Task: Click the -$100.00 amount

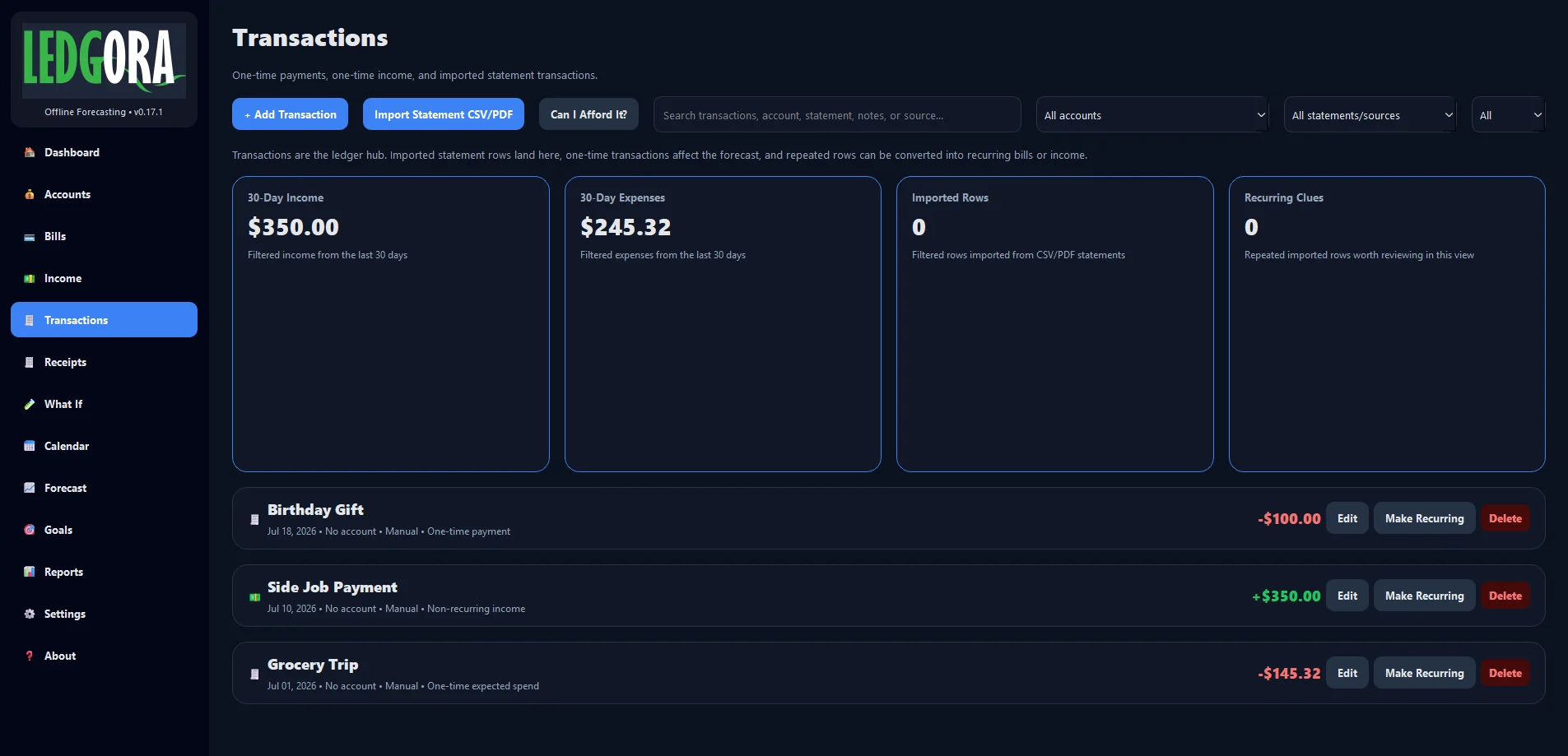Action: 1289,519
